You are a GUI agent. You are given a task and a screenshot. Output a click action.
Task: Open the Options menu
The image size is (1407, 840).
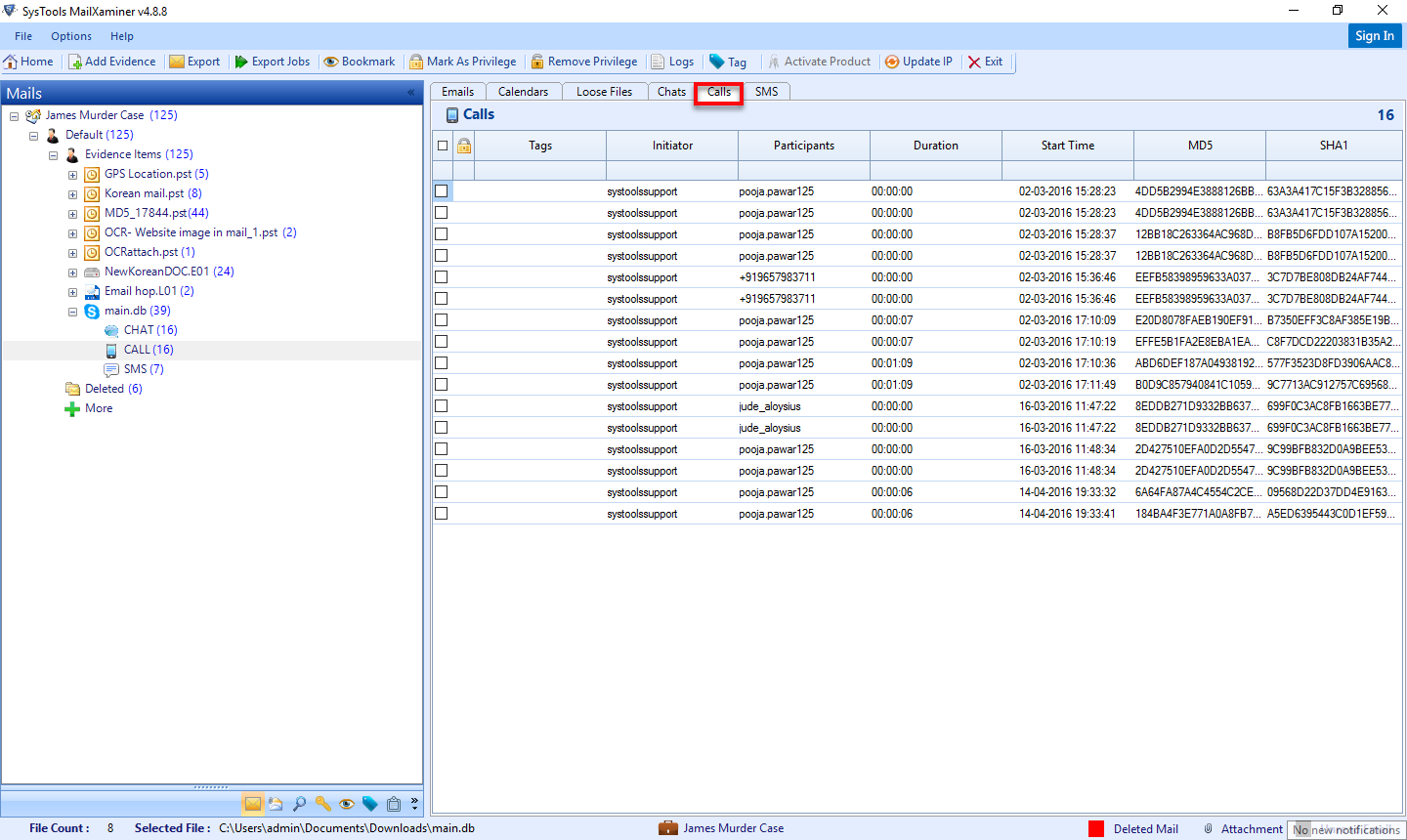[70, 36]
